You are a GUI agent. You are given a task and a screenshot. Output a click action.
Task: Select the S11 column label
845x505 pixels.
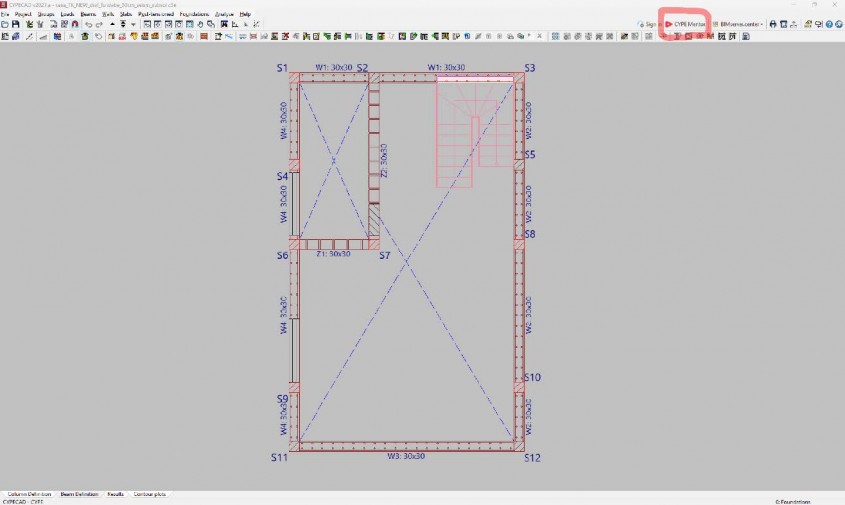pyautogui.click(x=279, y=458)
